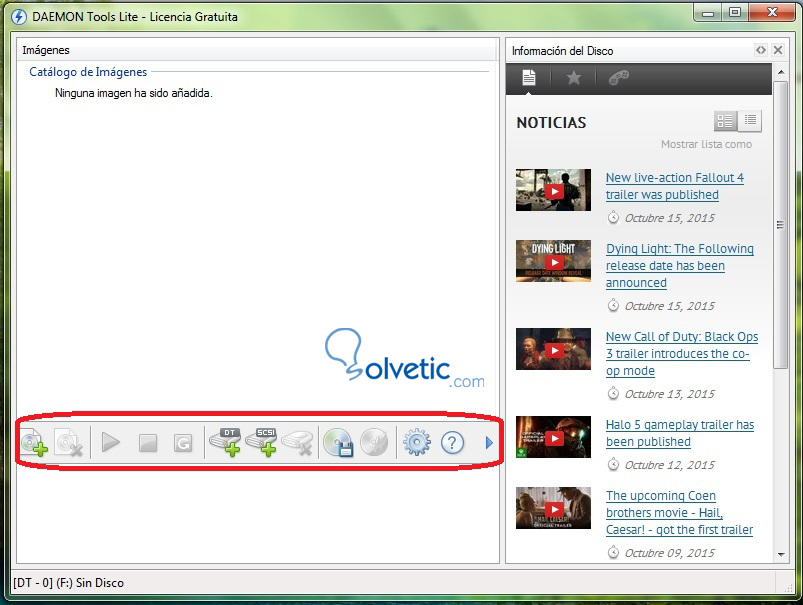The image size is (803, 605).
Task: Switch news to thumbnail list view
Action: 725,121
